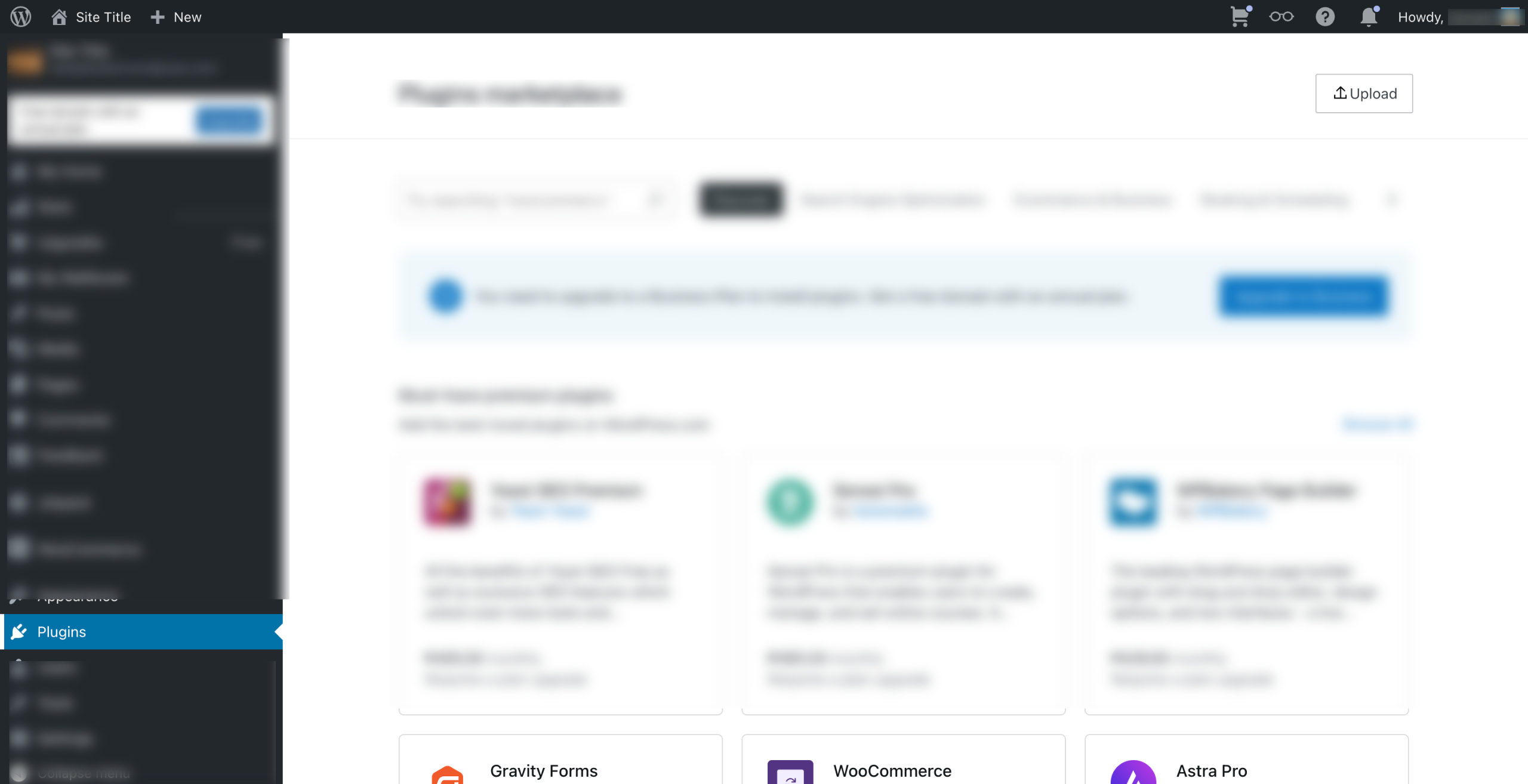Click the help question mark icon

click(1325, 17)
